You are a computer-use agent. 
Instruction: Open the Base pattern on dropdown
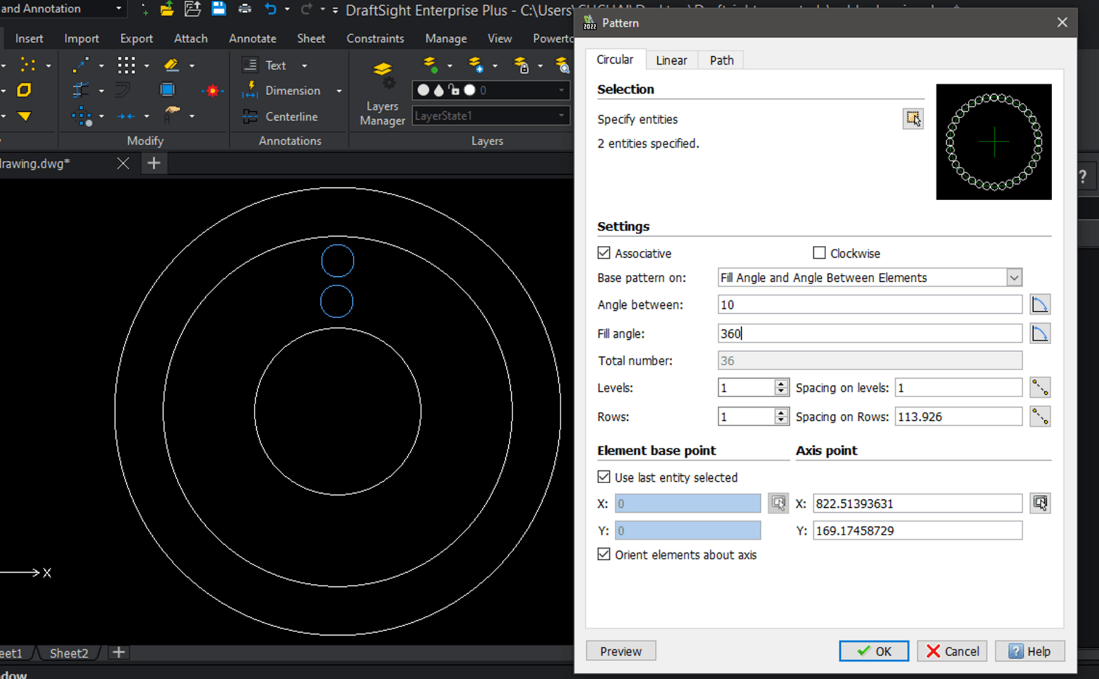tap(1014, 277)
